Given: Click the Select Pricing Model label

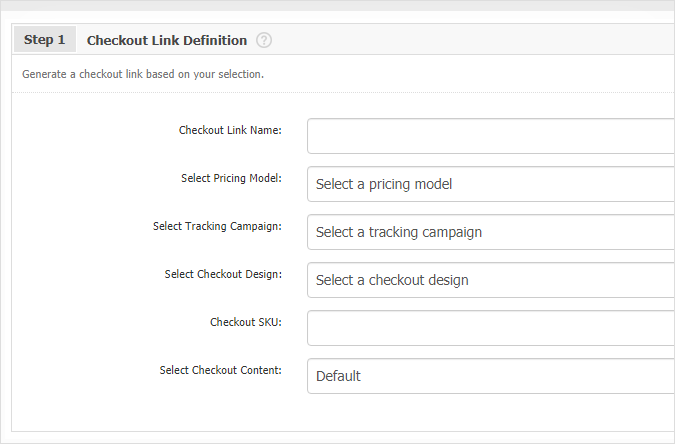Looking at the screenshot, I should (231, 178).
